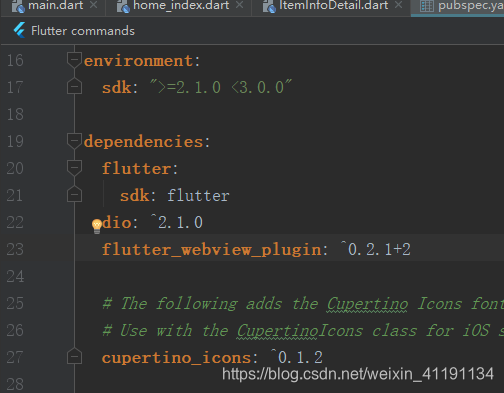Switch to the main.dart tab
504x393 pixels.
point(55,6)
